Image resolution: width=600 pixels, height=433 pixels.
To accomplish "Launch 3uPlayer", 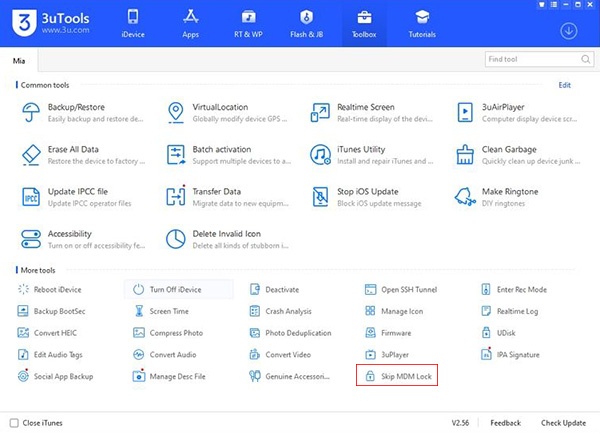I will click(387, 355).
